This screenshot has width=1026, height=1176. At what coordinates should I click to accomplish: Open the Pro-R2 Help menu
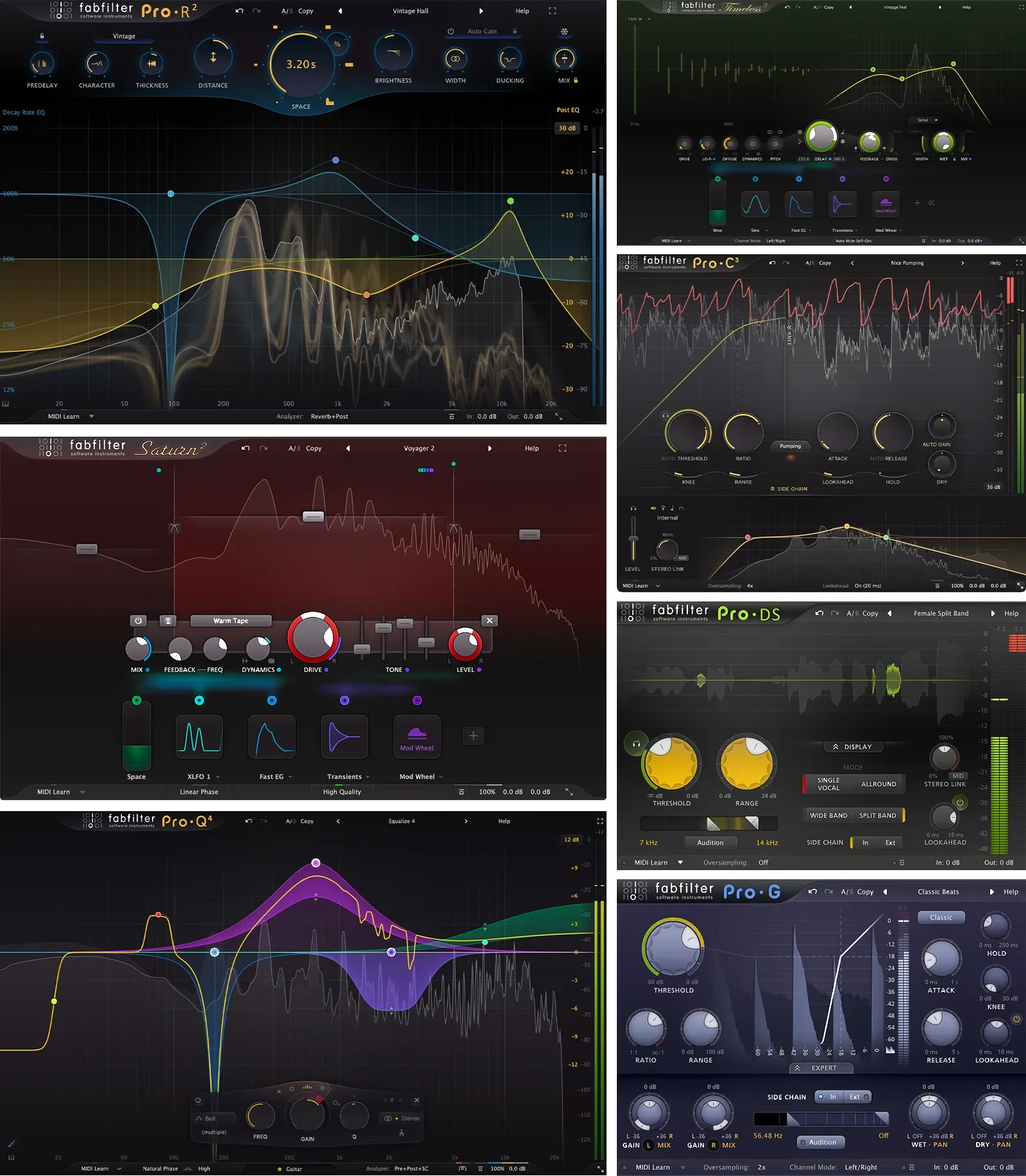click(x=522, y=11)
